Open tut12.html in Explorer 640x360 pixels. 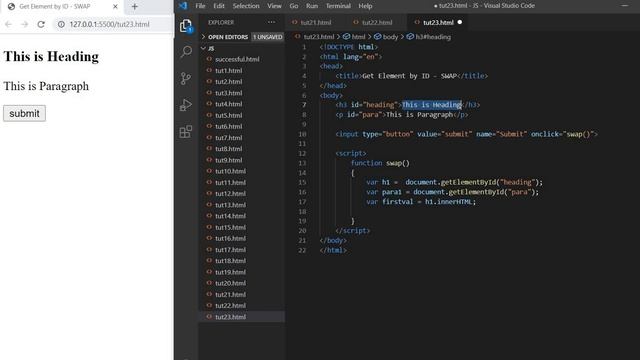pos(242,193)
